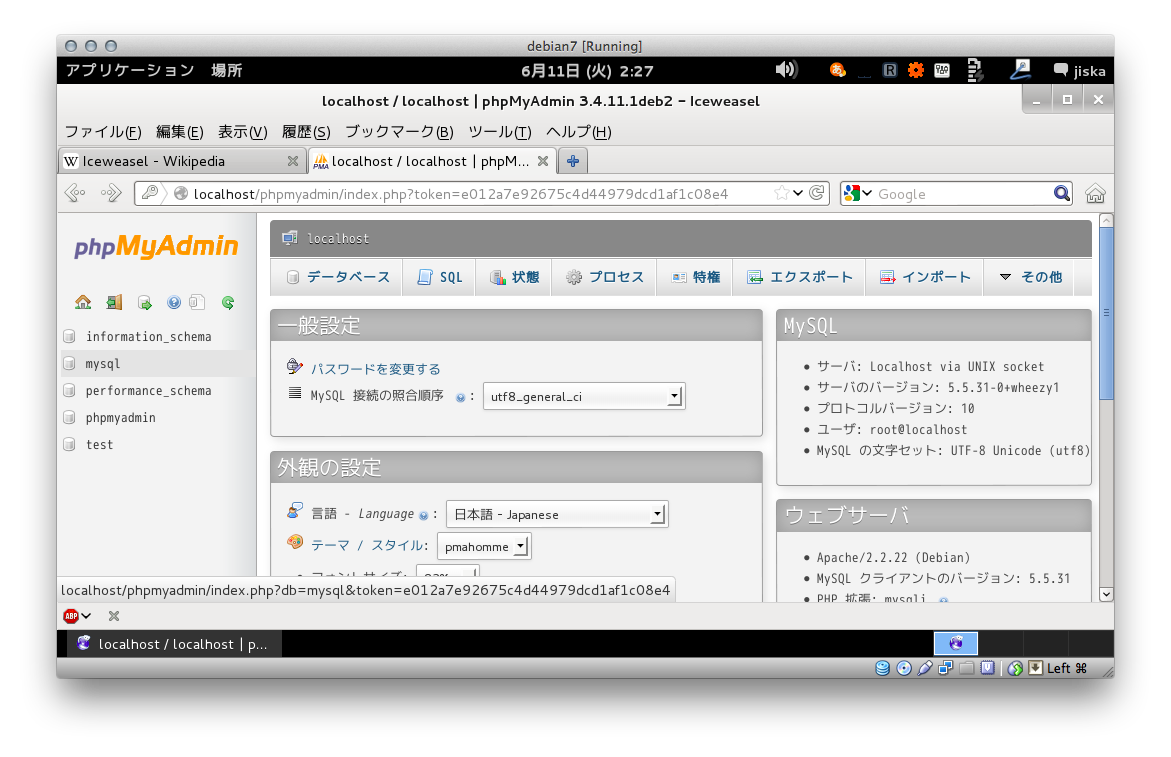Viewport: 1171px width, 757px height.
Task: Click the information_schema database icon
Action: [x=69, y=337]
